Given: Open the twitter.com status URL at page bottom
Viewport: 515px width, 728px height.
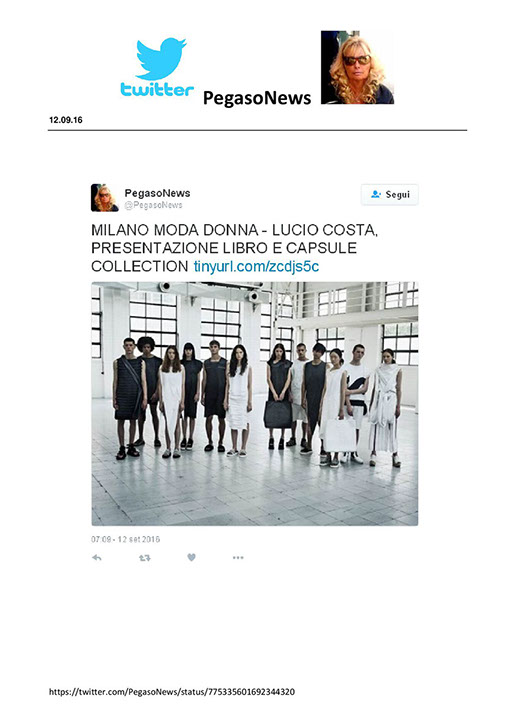Looking at the screenshot, I should point(172,692).
